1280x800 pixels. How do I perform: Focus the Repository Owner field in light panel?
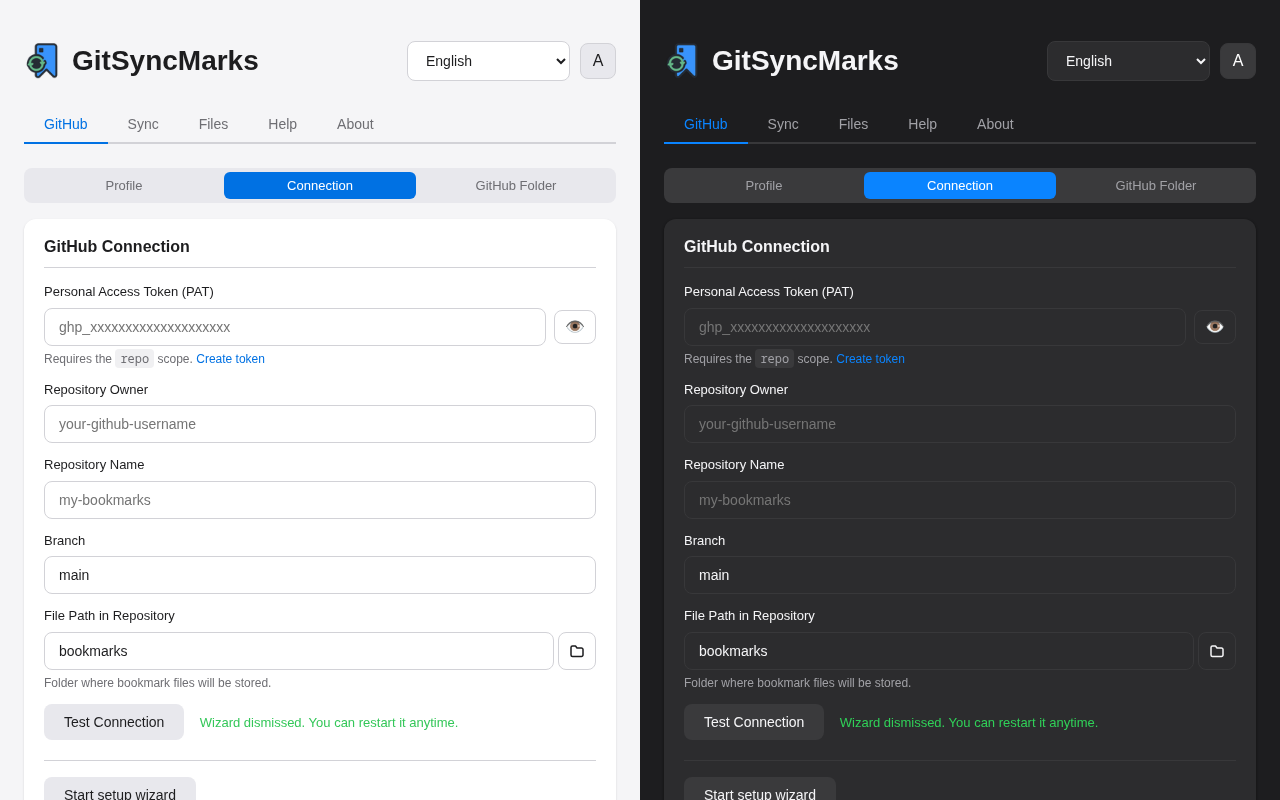coord(320,424)
